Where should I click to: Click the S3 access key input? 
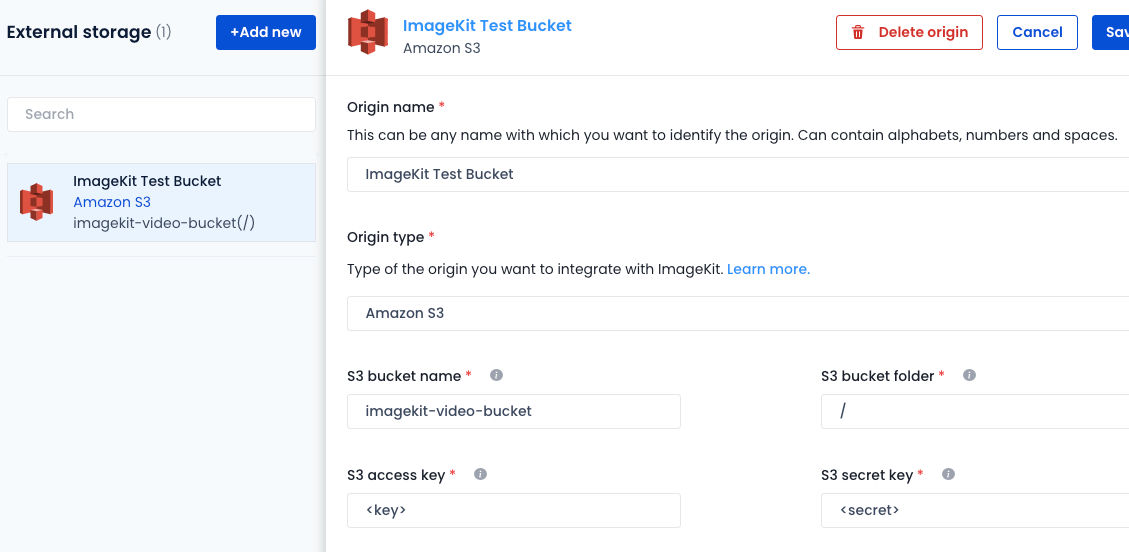point(513,510)
